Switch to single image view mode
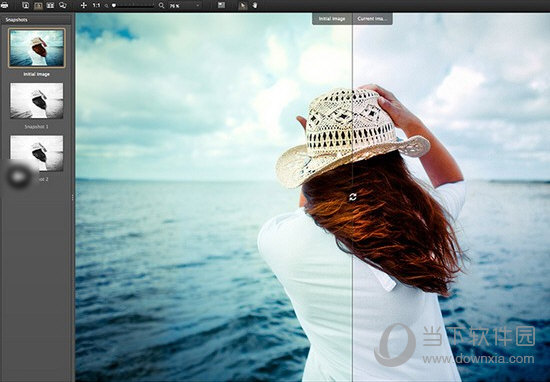Viewport: 550px width, 382px height. pyautogui.click(x=26, y=5)
